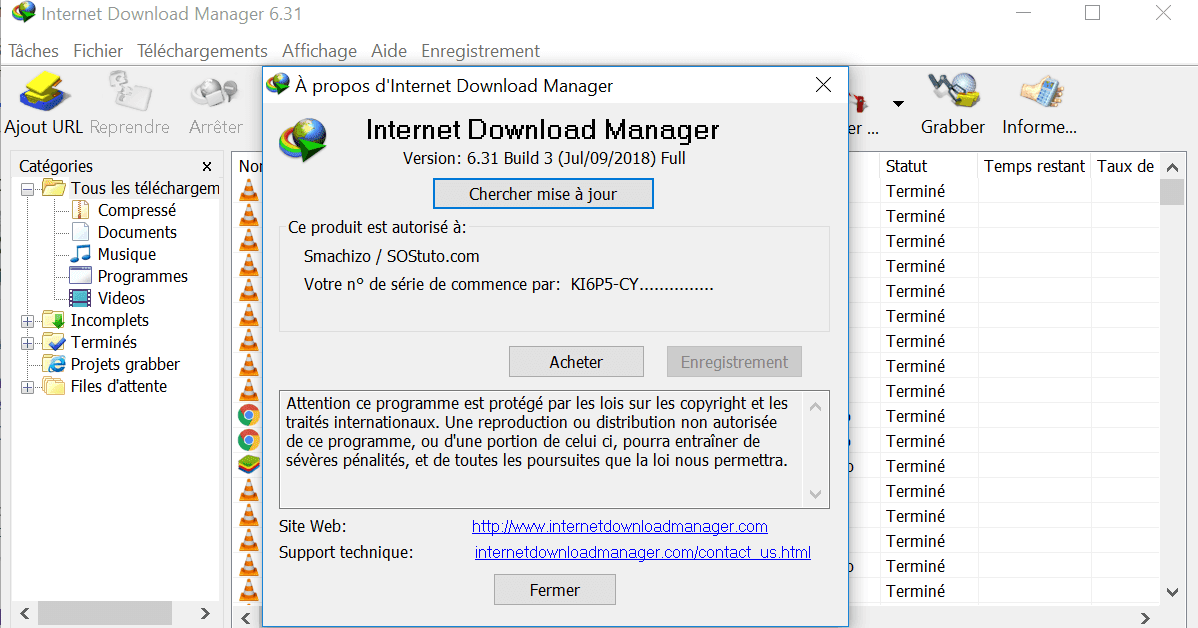Image resolution: width=1198 pixels, height=628 pixels.
Task: Click Chercher mise à jour button
Action: point(543,194)
